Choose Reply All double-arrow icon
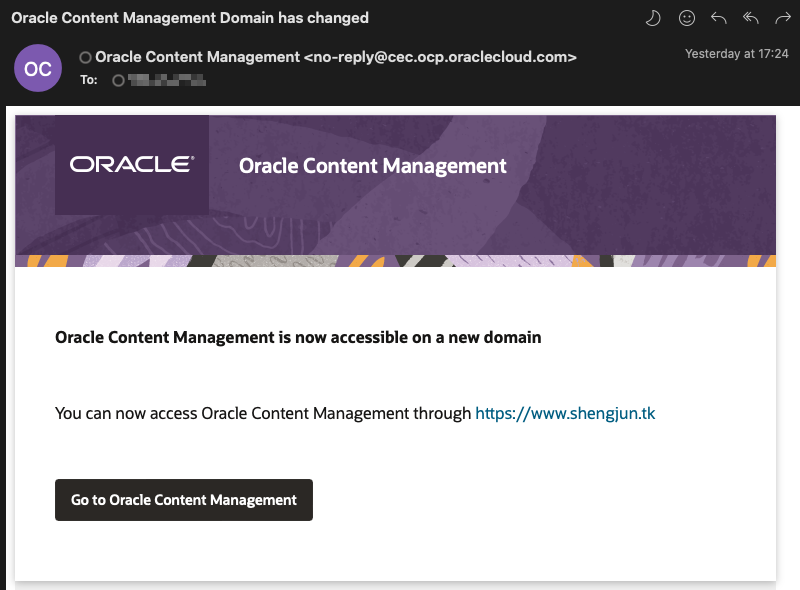Image resolution: width=800 pixels, height=590 pixels. (x=751, y=18)
